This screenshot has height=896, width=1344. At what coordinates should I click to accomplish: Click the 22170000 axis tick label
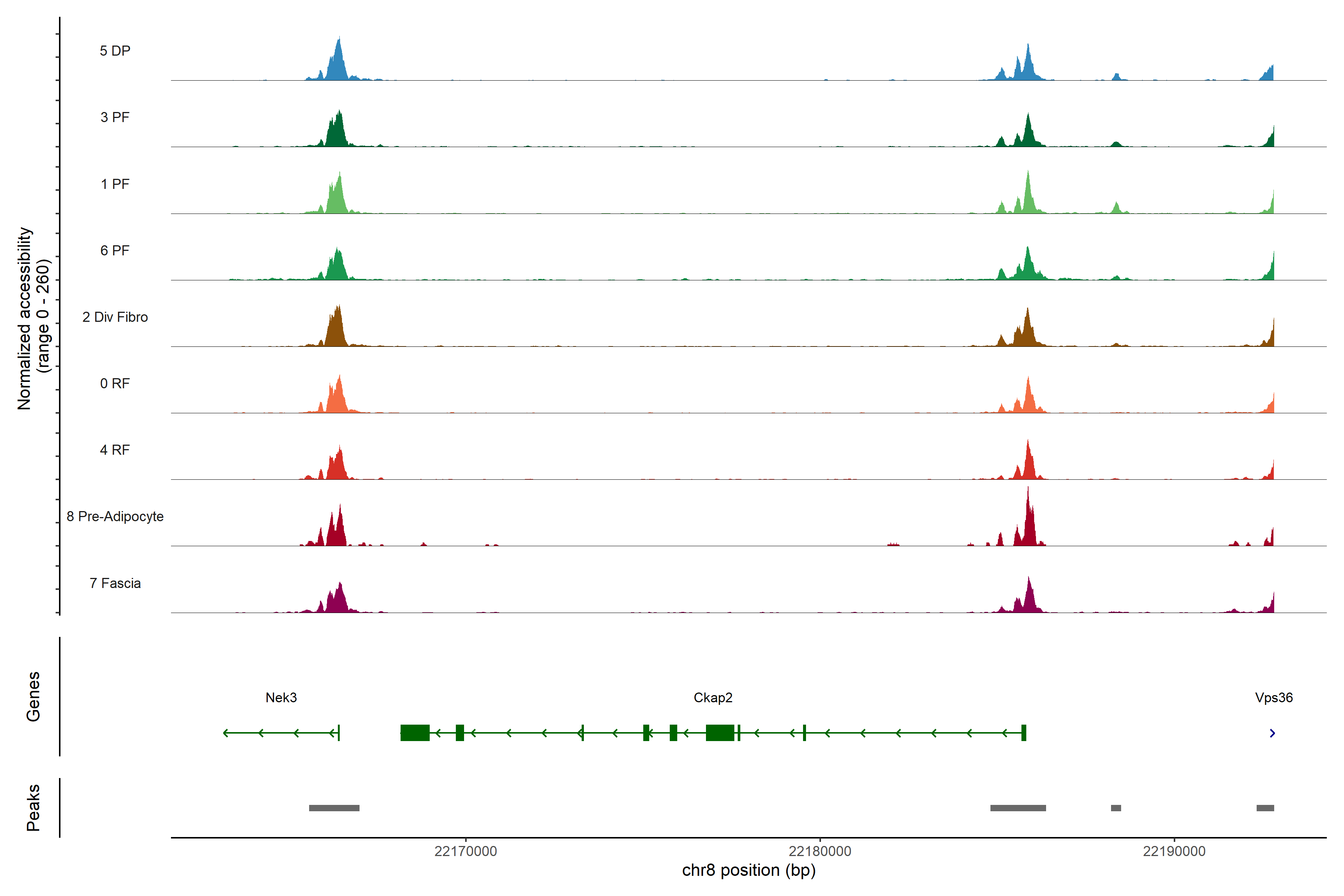pyautogui.click(x=465, y=852)
